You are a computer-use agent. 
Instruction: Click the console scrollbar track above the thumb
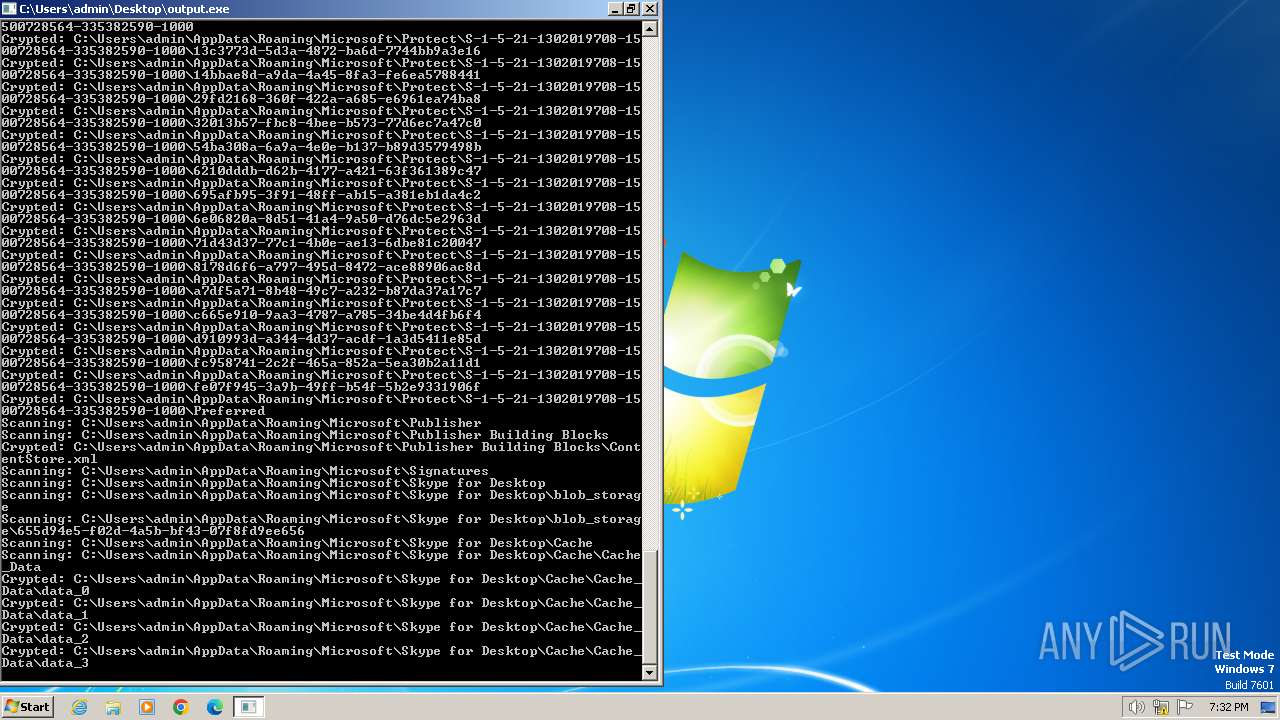pyautogui.click(x=650, y=292)
